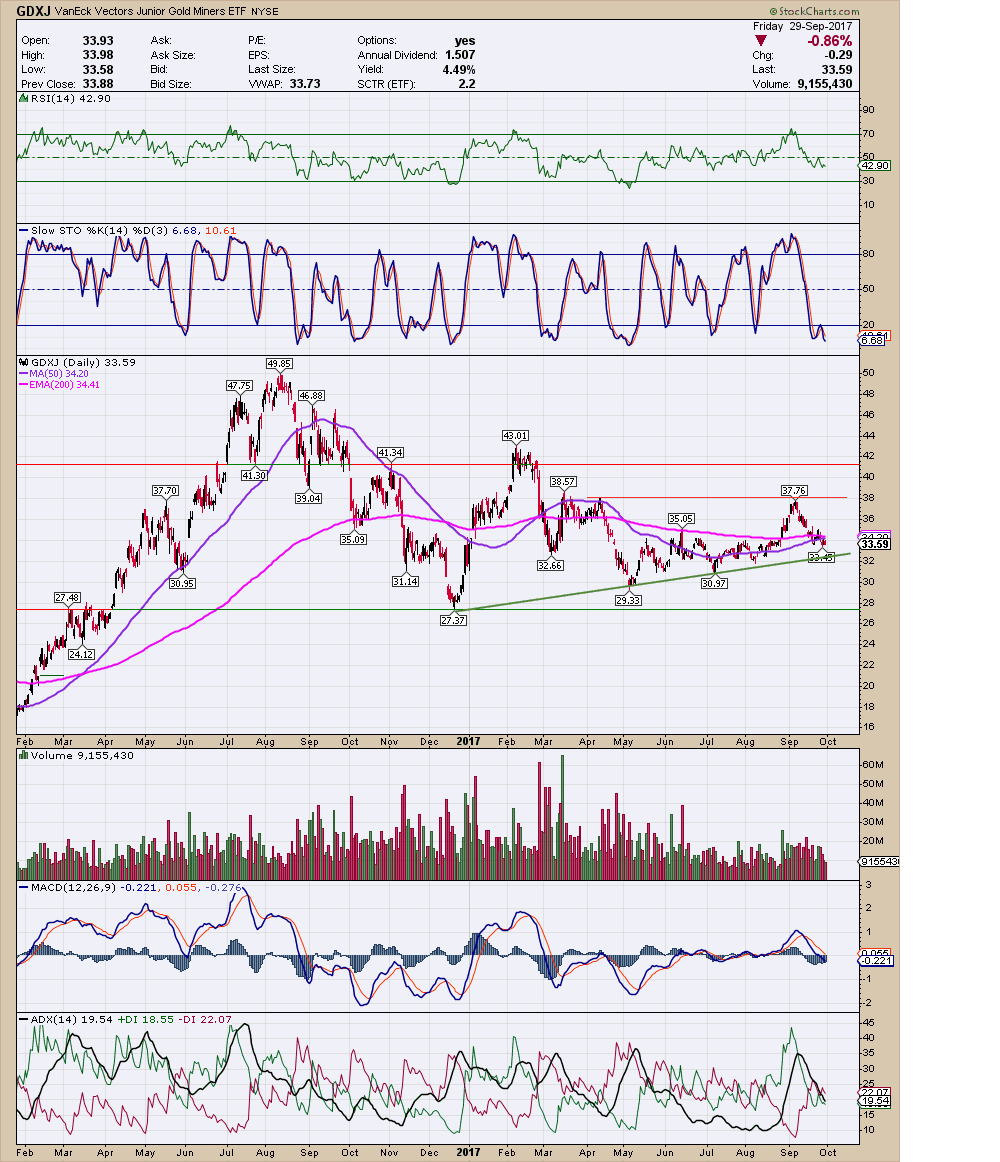Click the 30.95 price label

click(x=182, y=584)
